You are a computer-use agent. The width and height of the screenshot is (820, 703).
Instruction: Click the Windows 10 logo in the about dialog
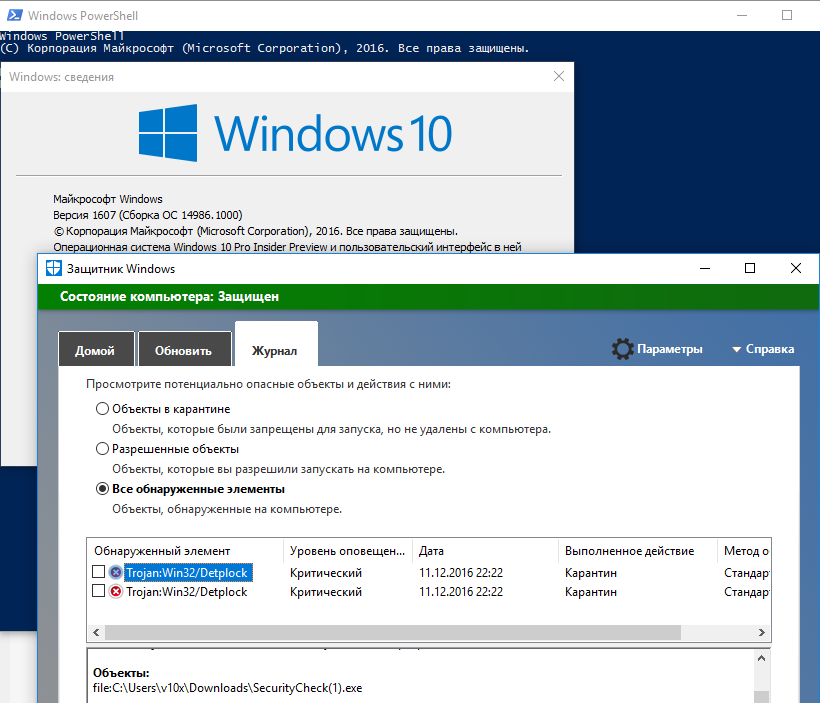point(295,133)
